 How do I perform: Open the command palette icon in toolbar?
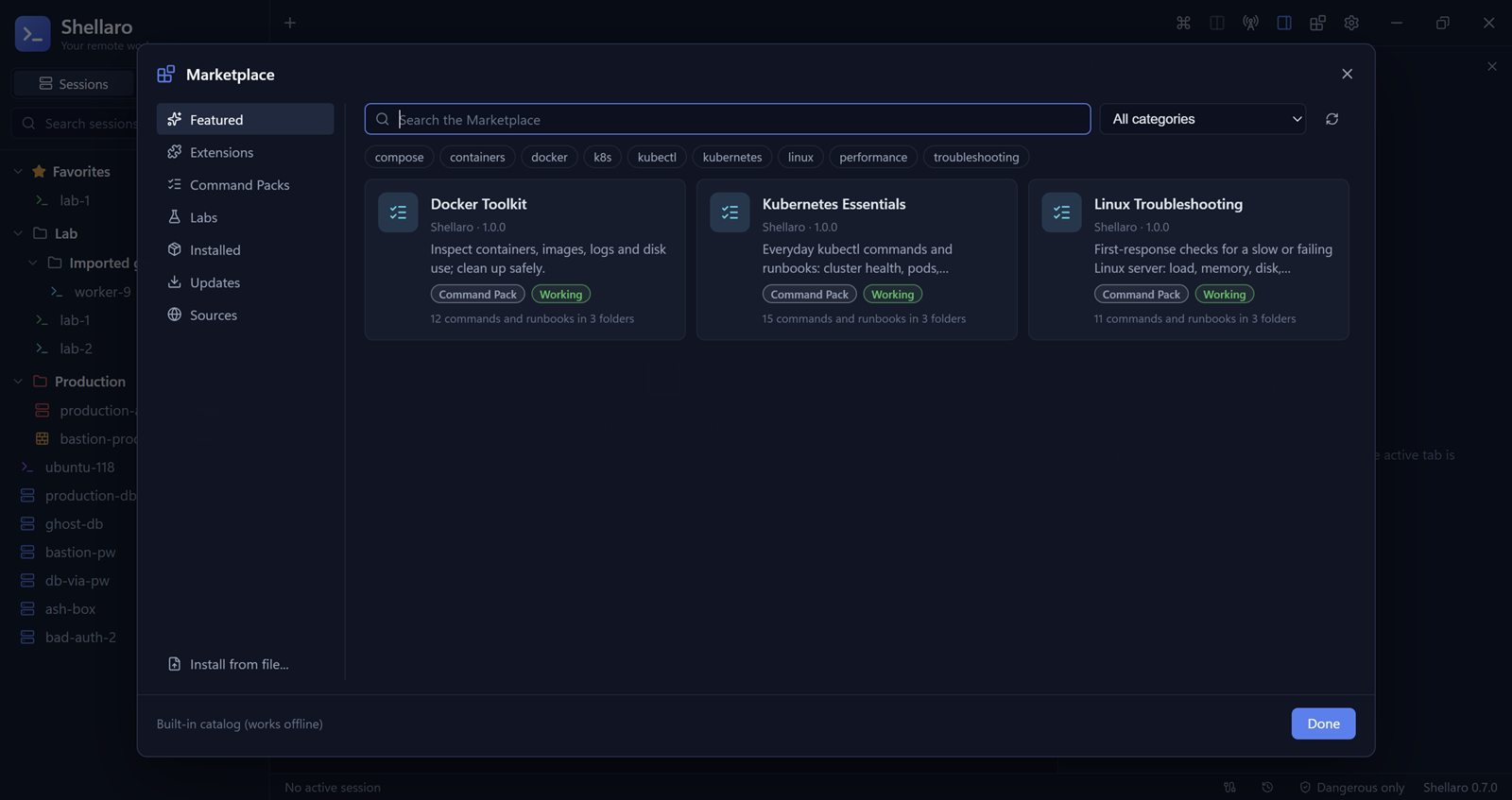[1183, 23]
